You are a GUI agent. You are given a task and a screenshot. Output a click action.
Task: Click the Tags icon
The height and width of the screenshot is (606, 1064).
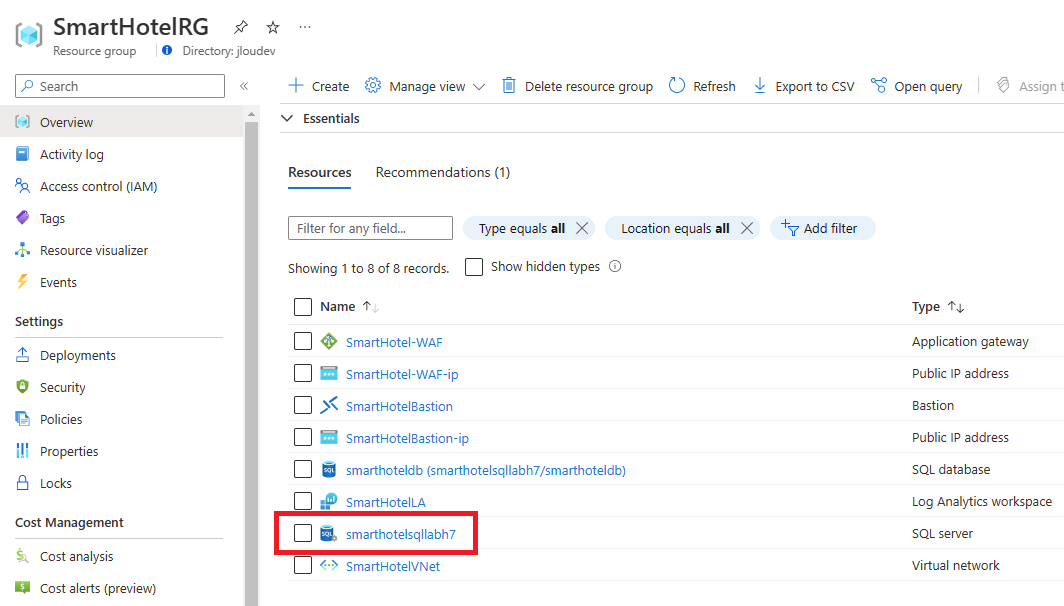click(22, 218)
